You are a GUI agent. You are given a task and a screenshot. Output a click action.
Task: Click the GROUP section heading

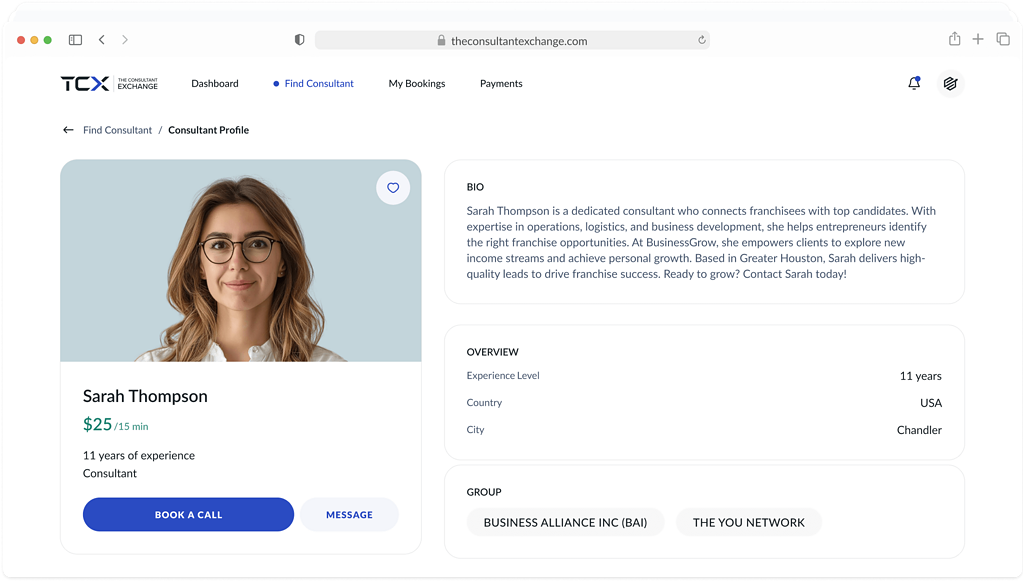tap(484, 492)
